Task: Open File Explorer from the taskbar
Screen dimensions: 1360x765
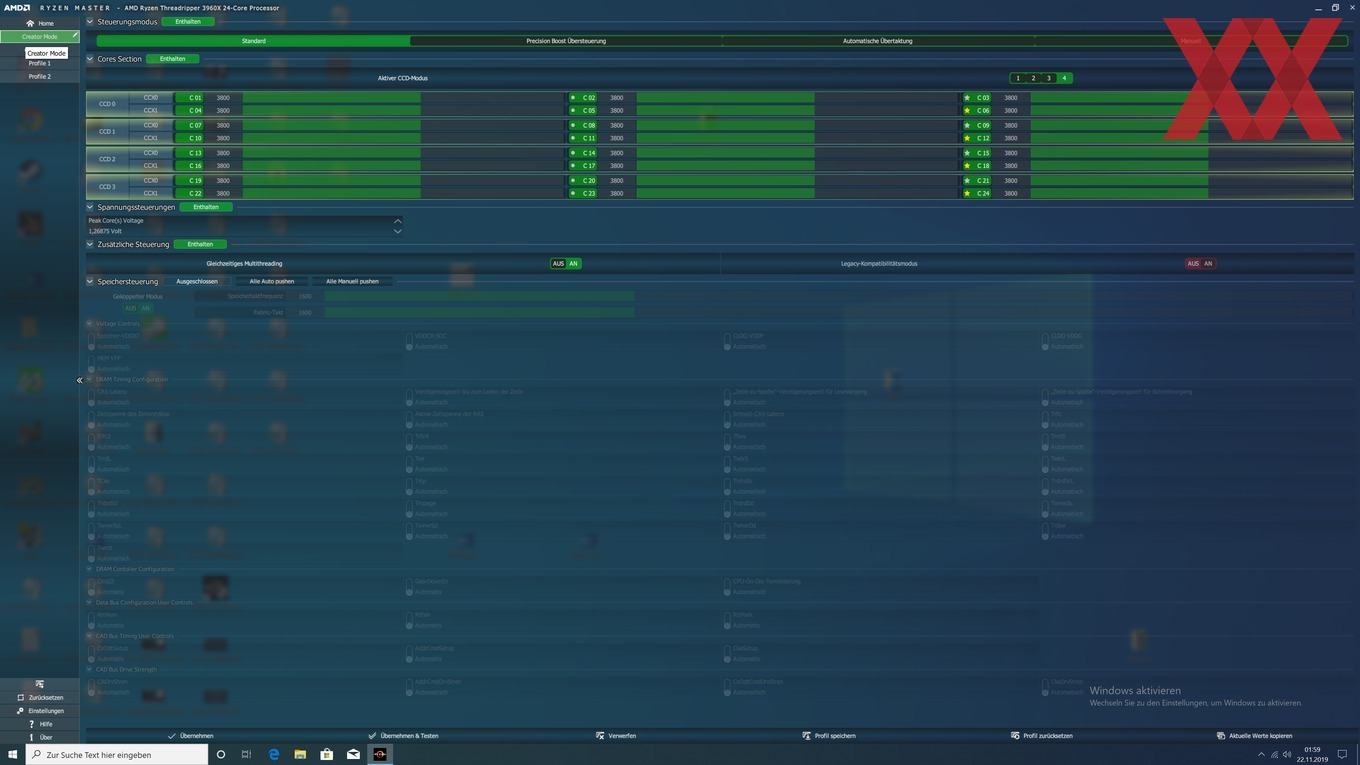Action: click(x=300, y=754)
